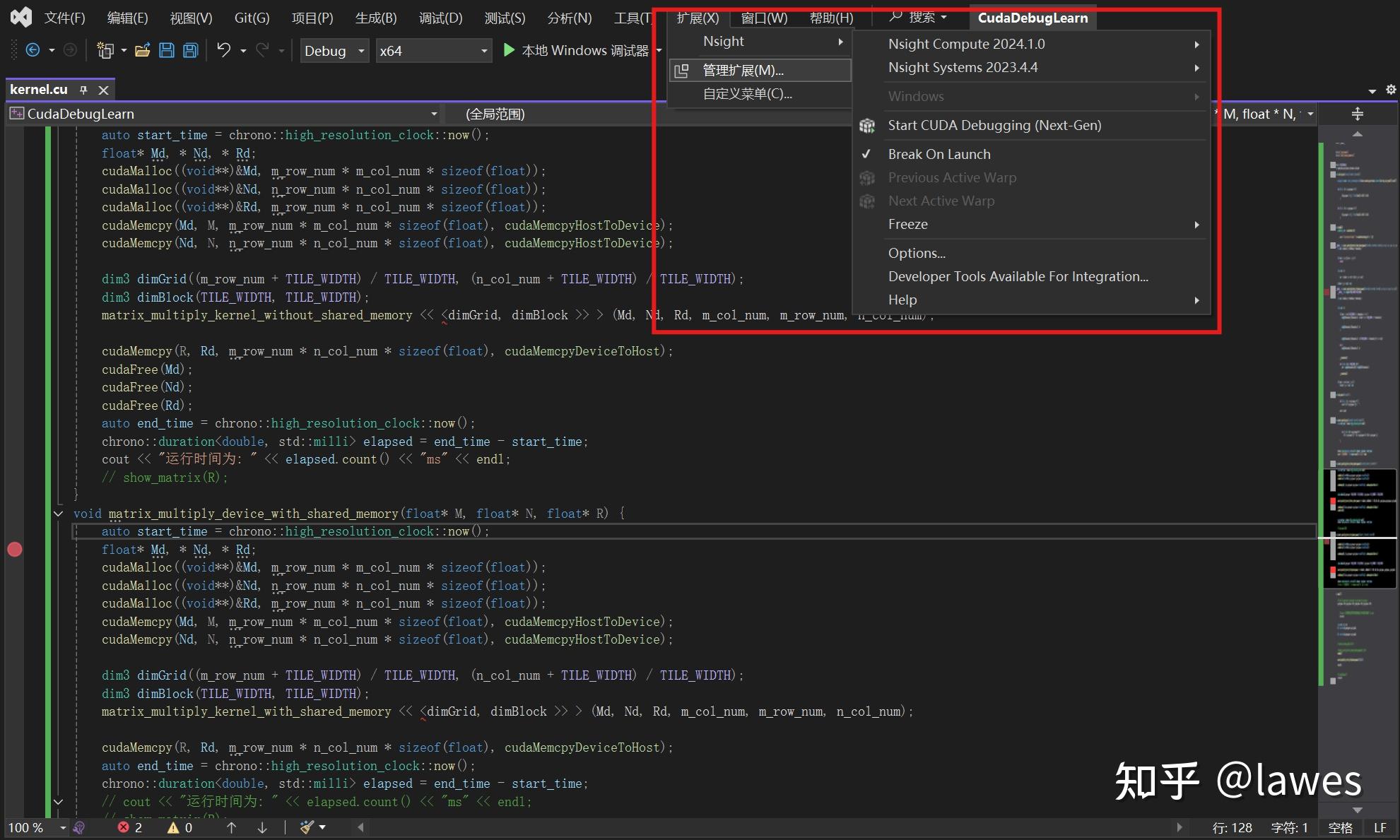Collapse the matrix_multiply_device_with_shared_memory function
Screen dimensions: 1400x840
click(59, 514)
